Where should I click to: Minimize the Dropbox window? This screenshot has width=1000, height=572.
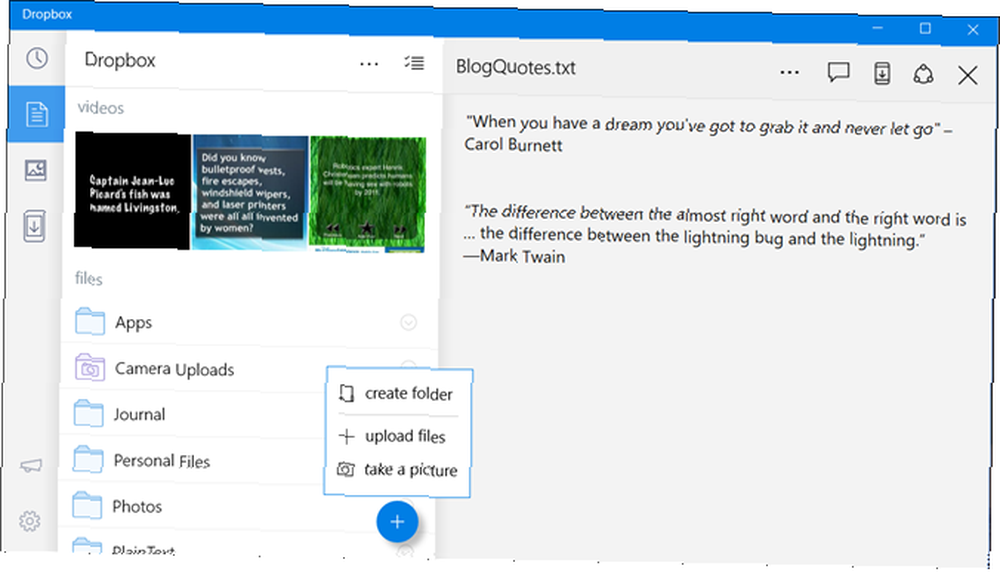pos(878,28)
